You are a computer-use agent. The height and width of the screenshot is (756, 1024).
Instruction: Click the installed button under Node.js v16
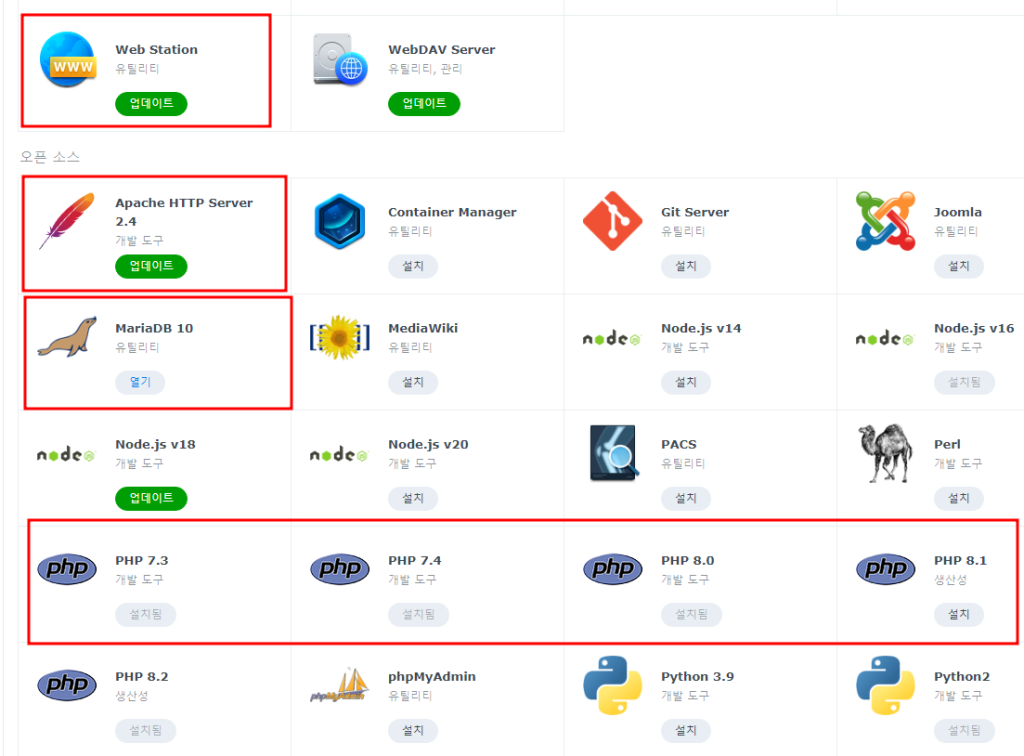tap(965, 382)
